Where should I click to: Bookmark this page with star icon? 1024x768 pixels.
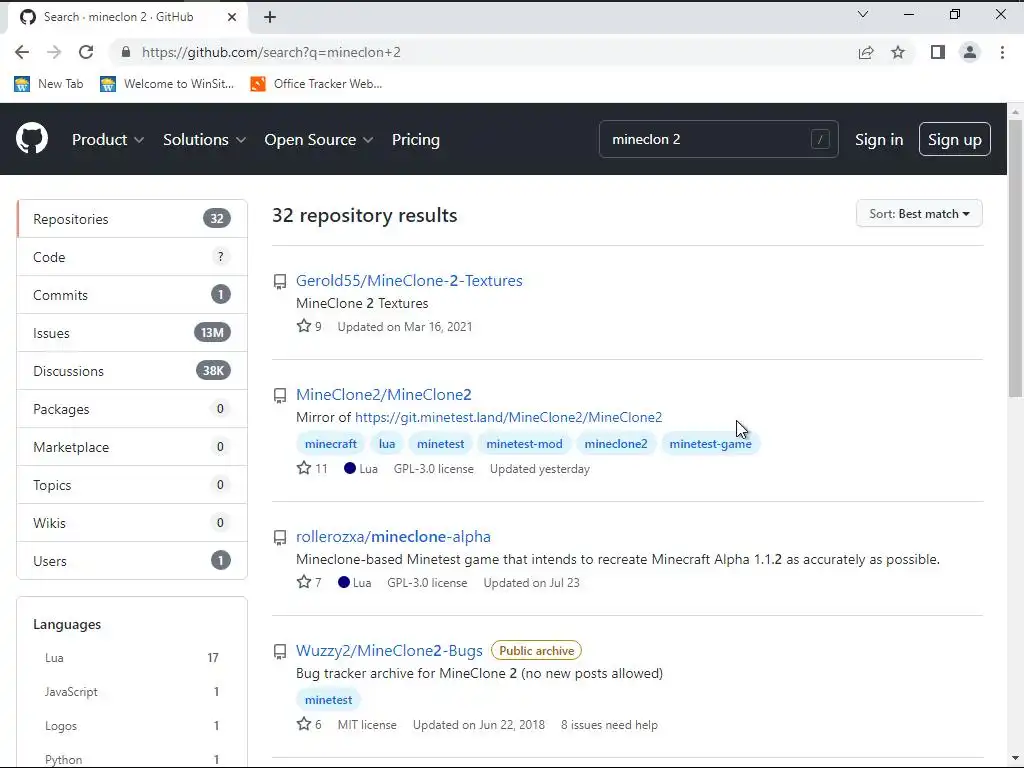click(x=898, y=52)
